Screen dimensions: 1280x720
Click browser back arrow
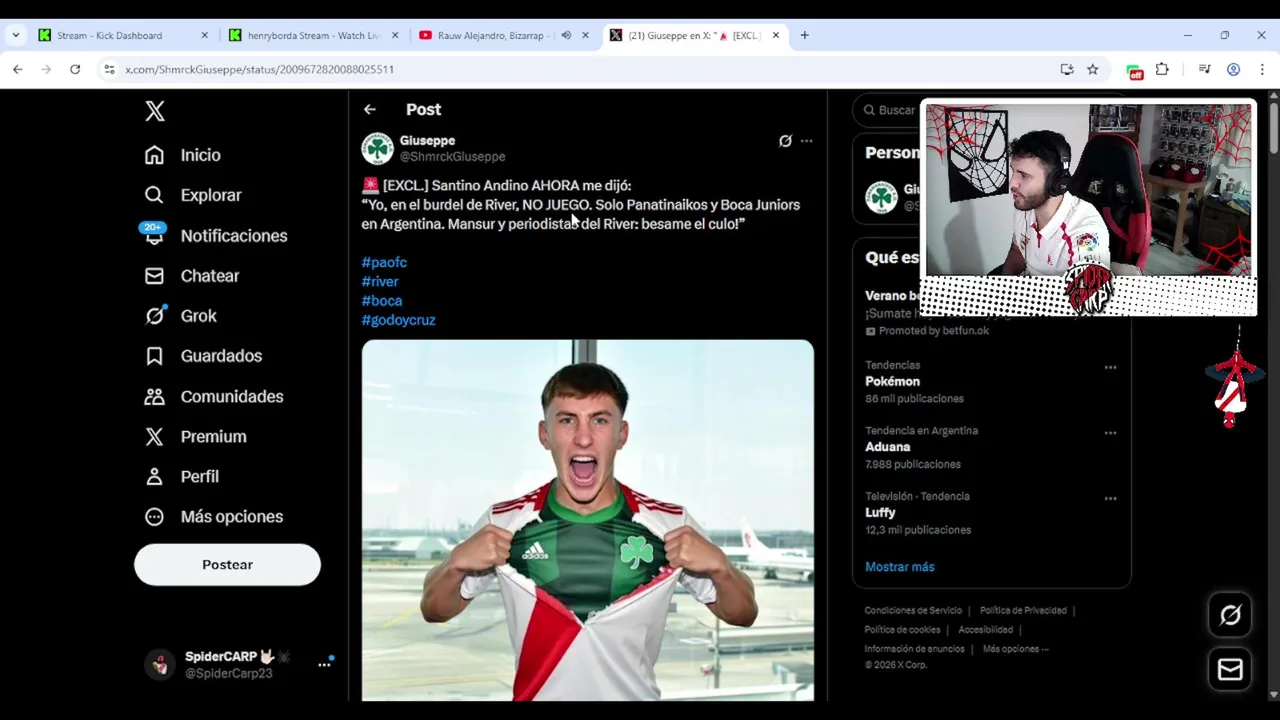[x=18, y=69]
